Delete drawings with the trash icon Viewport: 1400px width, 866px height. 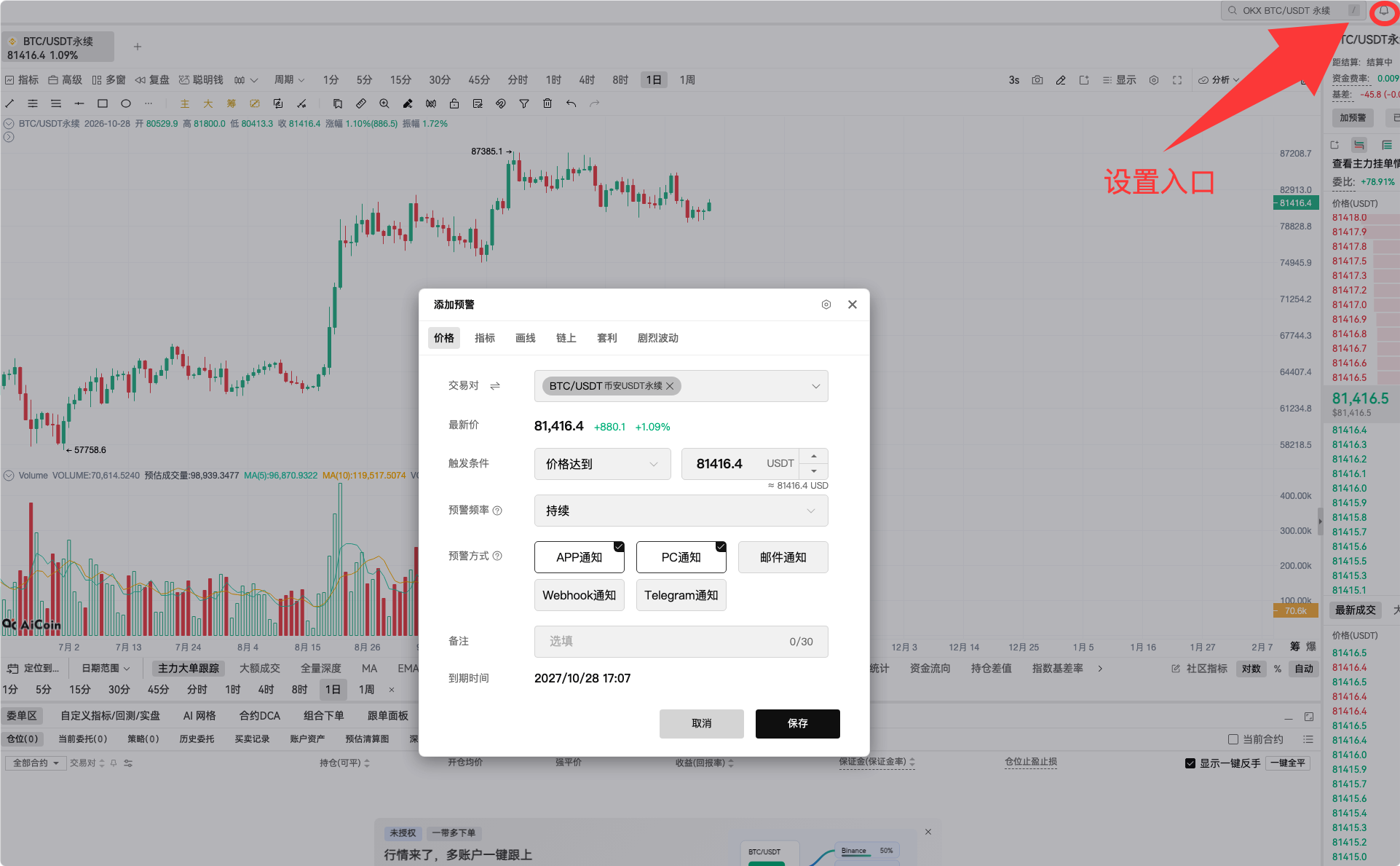point(547,103)
